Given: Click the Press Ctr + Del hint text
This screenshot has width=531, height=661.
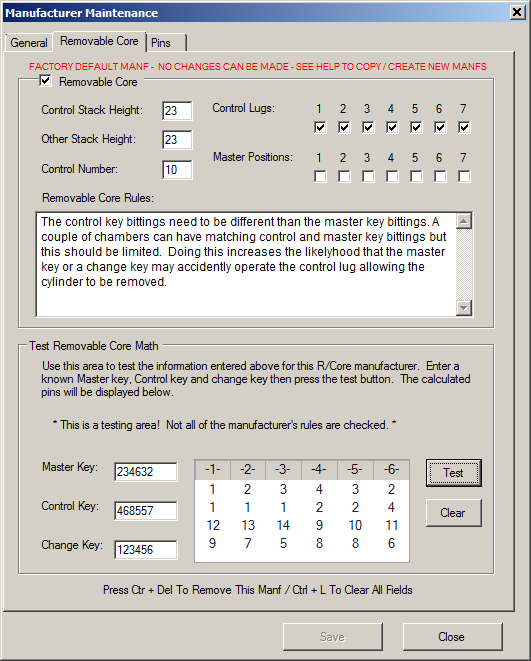Looking at the screenshot, I should click(257, 590).
